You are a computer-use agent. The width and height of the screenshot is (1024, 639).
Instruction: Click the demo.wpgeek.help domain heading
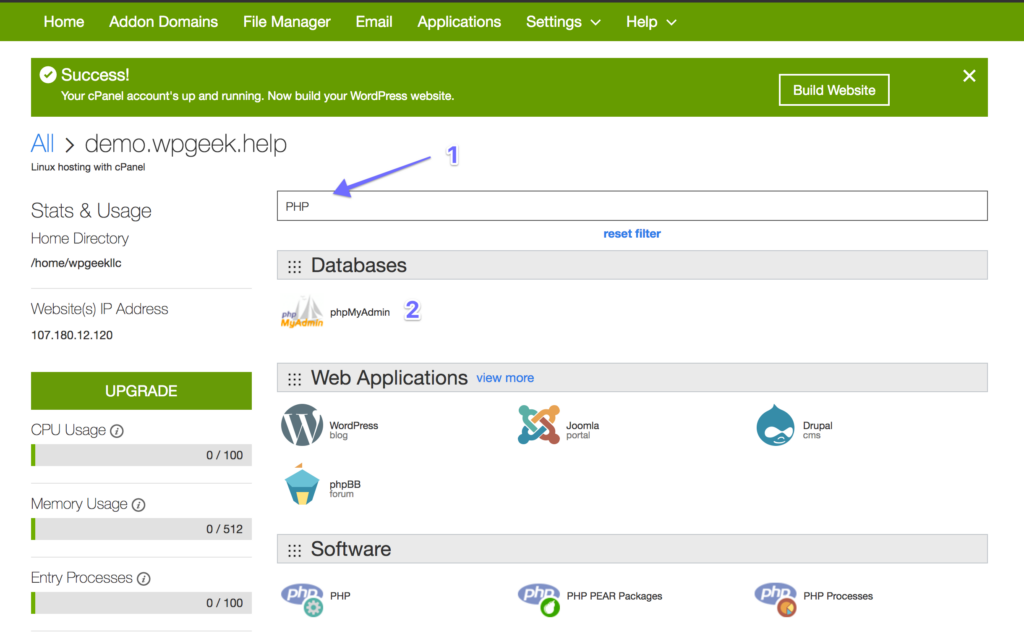(x=185, y=144)
